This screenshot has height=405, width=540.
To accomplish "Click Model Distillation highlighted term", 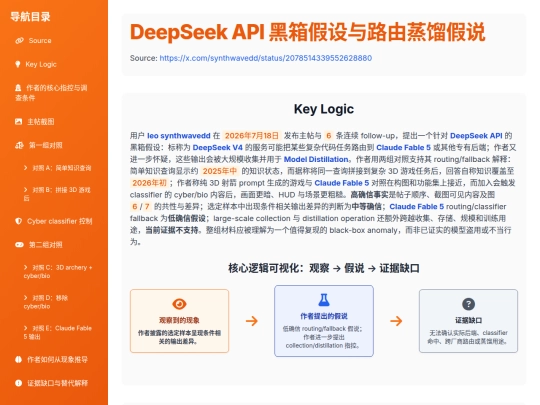I will [x=316, y=159].
